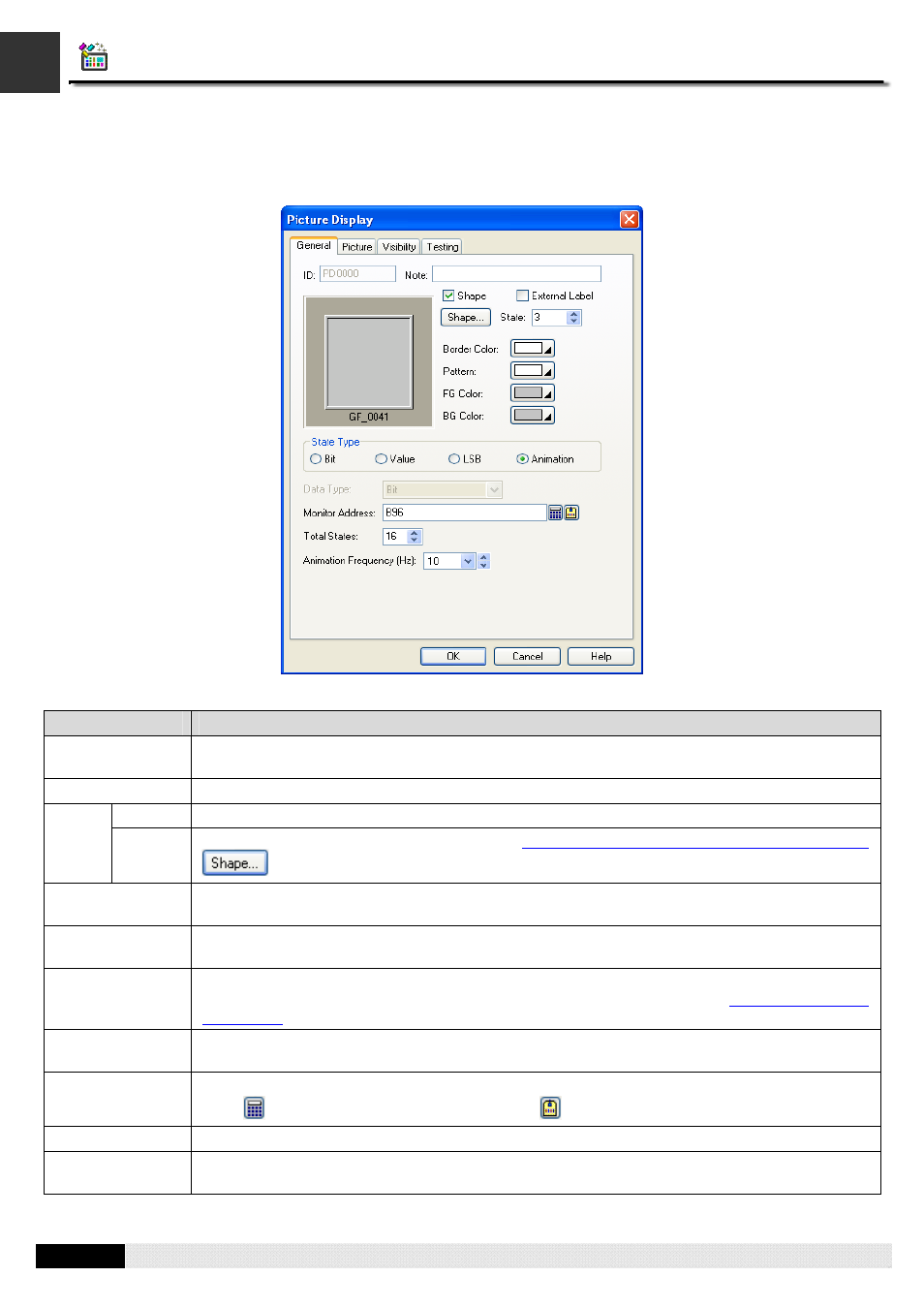The width and height of the screenshot is (924, 1308).
Task: Open the Data Type dropdown
Action: point(495,489)
